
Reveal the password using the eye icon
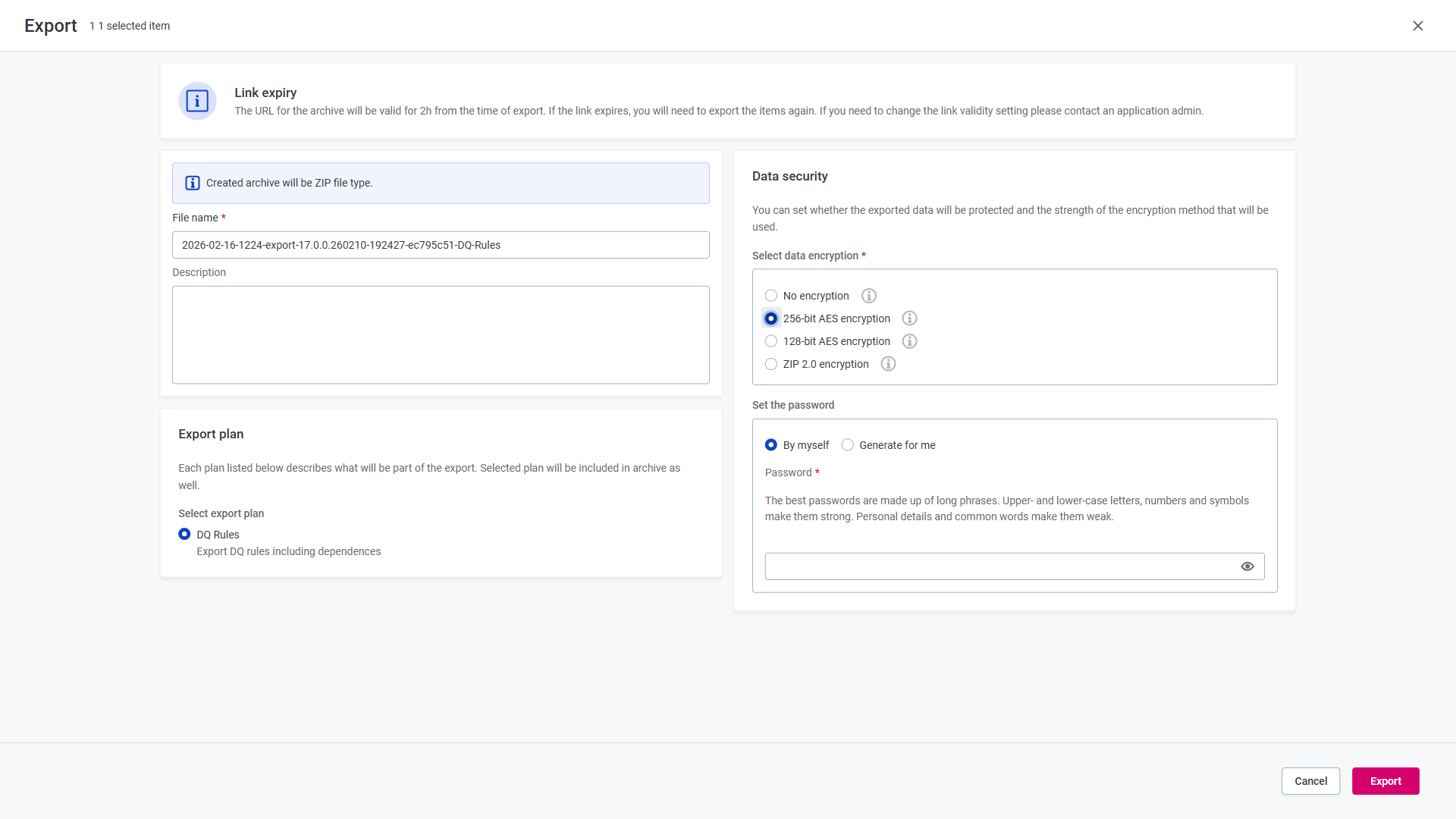(x=1247, y=566)
